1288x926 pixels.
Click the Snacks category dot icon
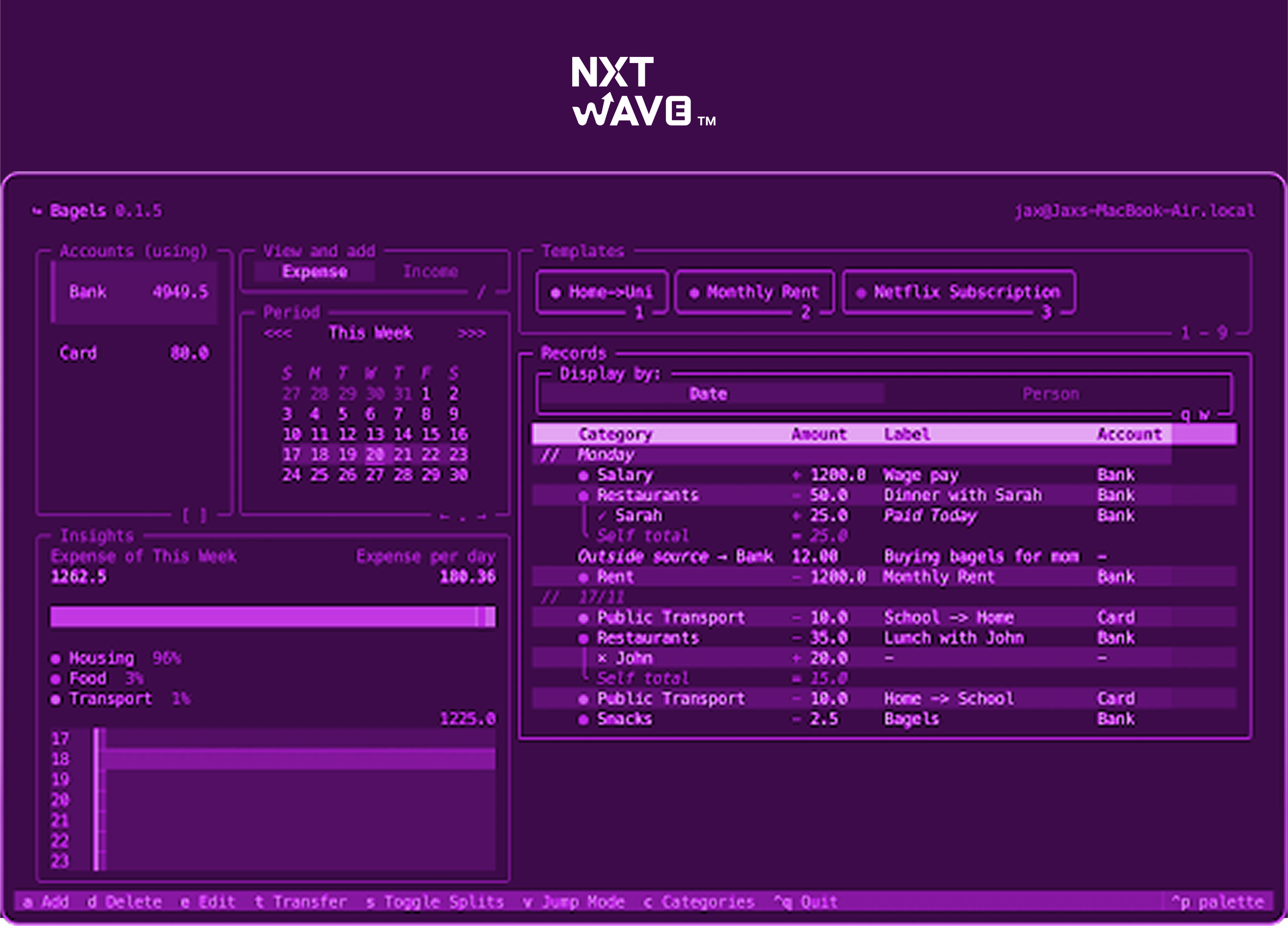tap(583, 720)
